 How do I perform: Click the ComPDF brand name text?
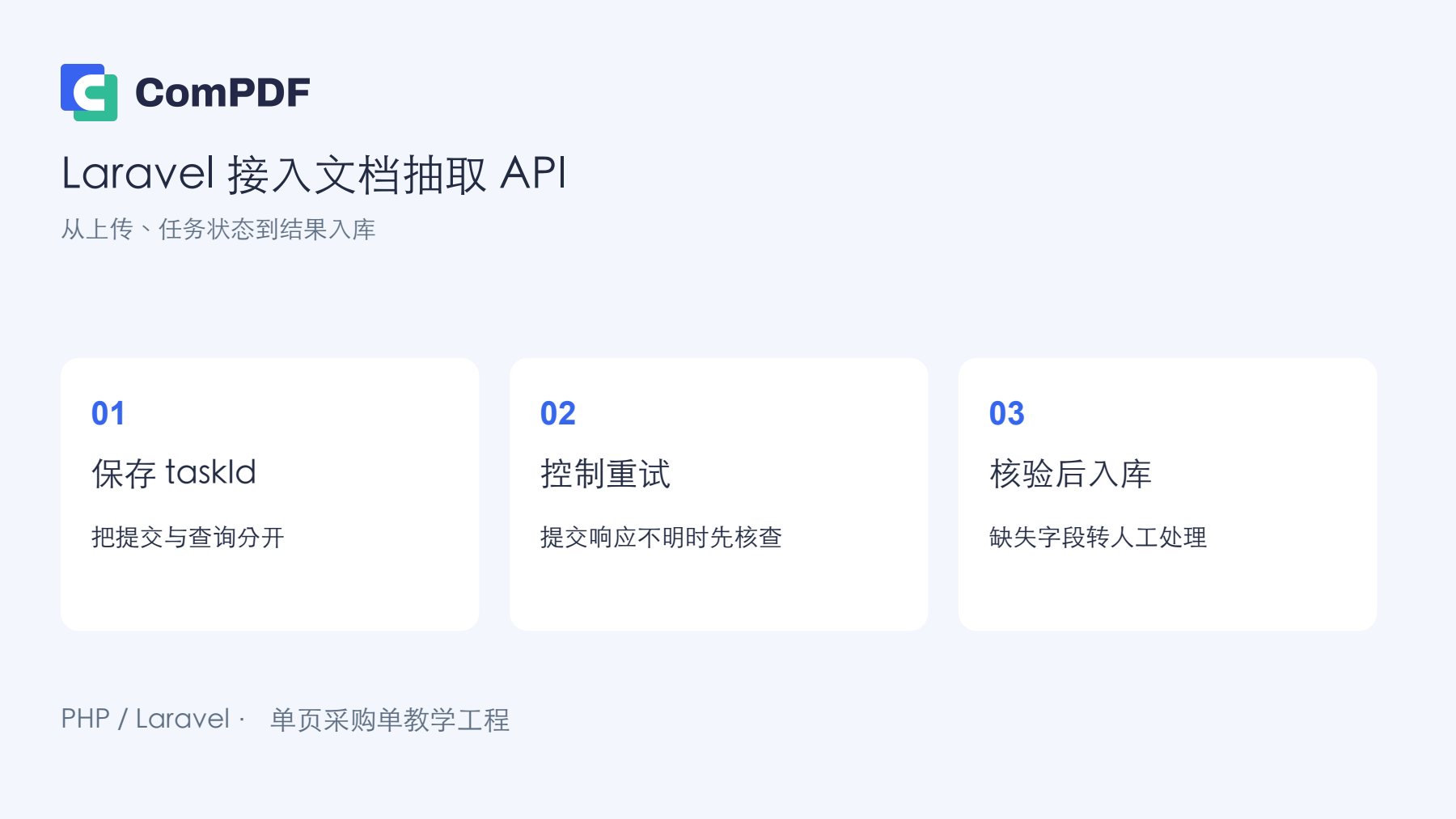[x=222, y=93]
